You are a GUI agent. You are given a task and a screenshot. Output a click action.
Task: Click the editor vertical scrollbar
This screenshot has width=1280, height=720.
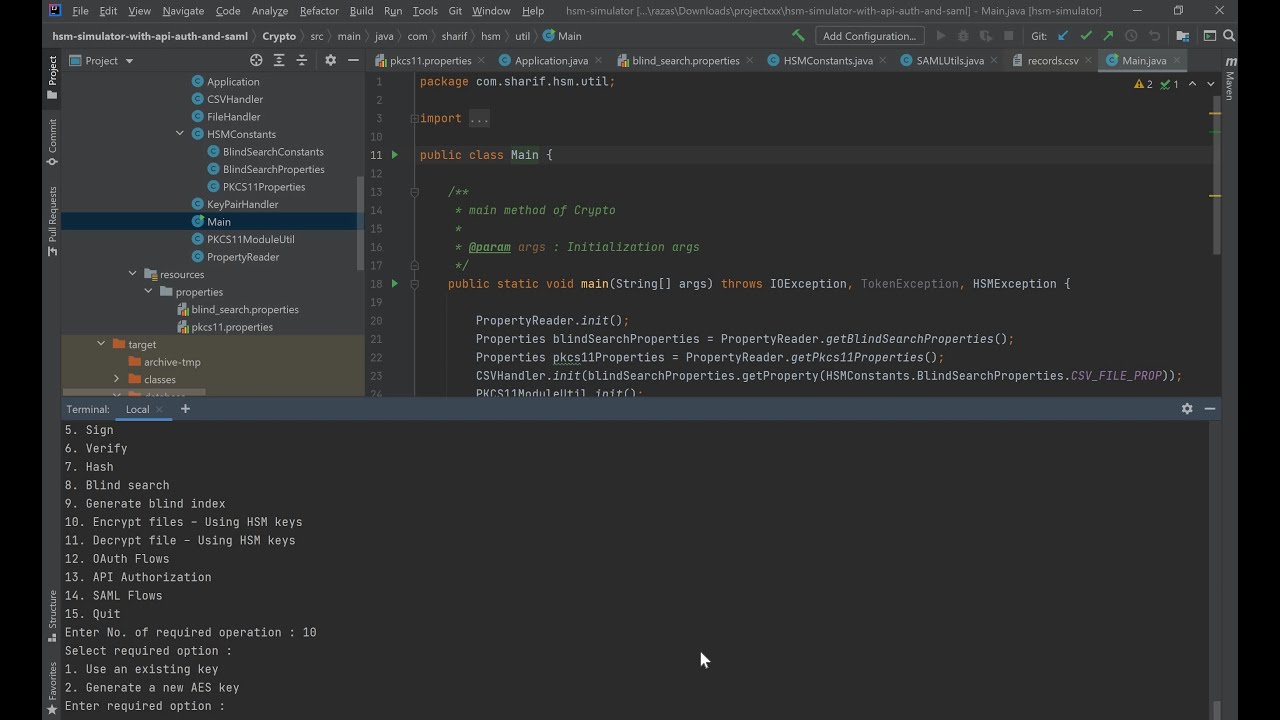click(1216, 175)
